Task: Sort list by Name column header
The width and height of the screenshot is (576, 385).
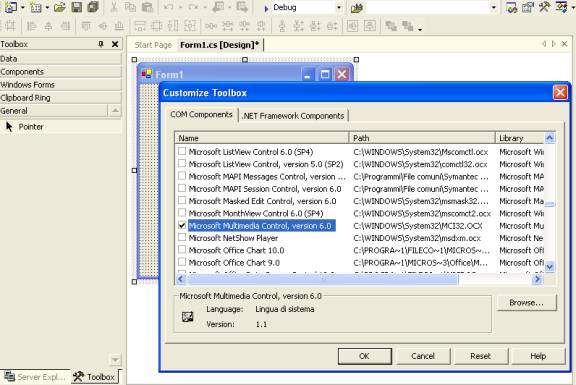Action: point(262,138)
